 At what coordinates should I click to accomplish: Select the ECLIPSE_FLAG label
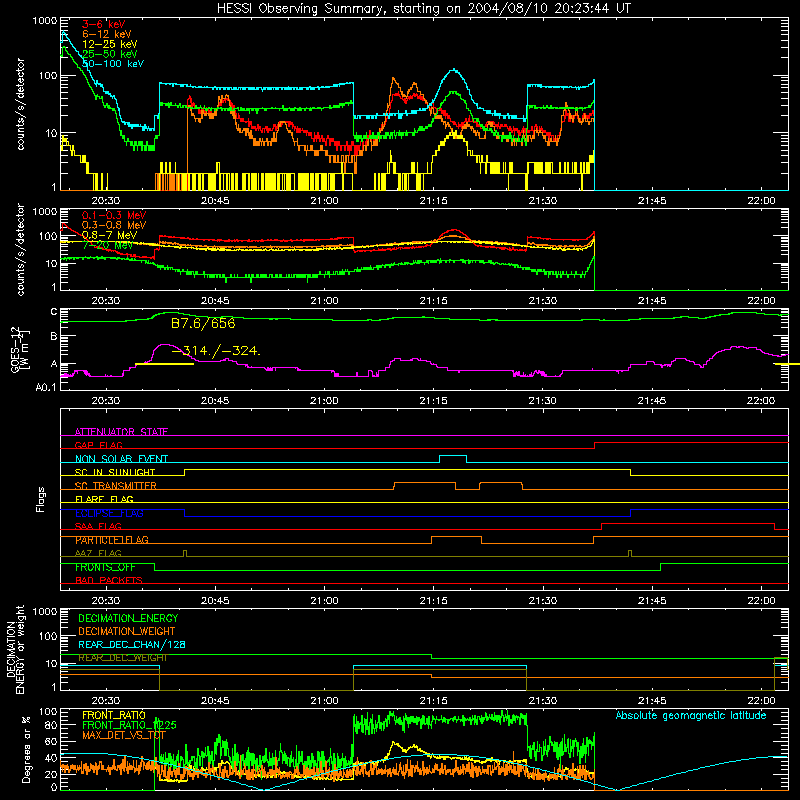[x=109, y=513]
